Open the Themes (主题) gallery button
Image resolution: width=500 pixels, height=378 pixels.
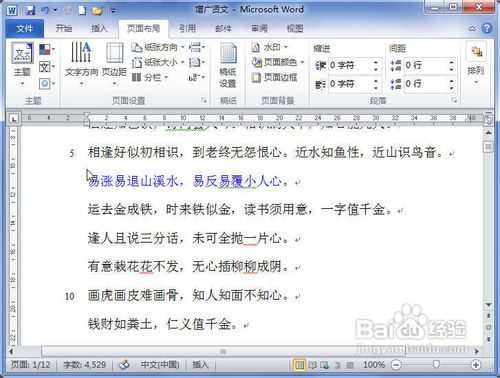pyautogui.click(x=22, y=63)
